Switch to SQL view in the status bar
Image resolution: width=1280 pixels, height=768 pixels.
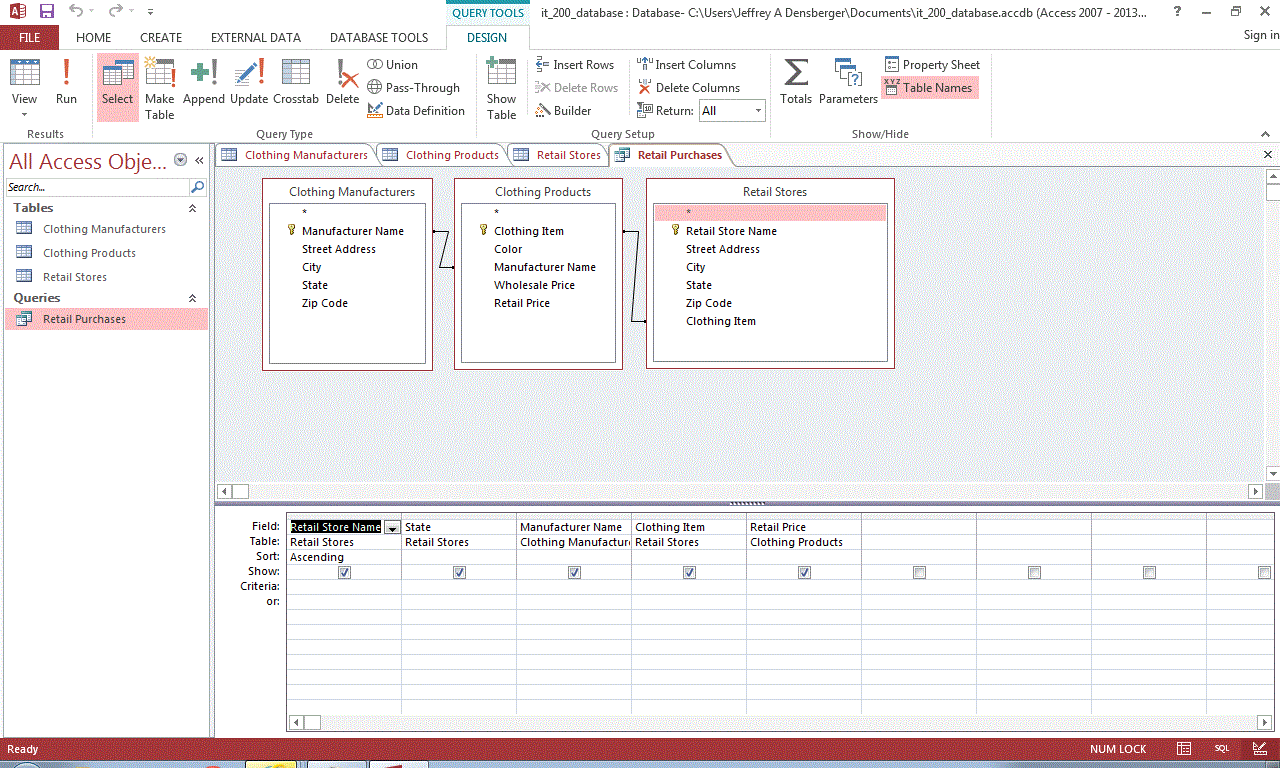point(1222,749)
